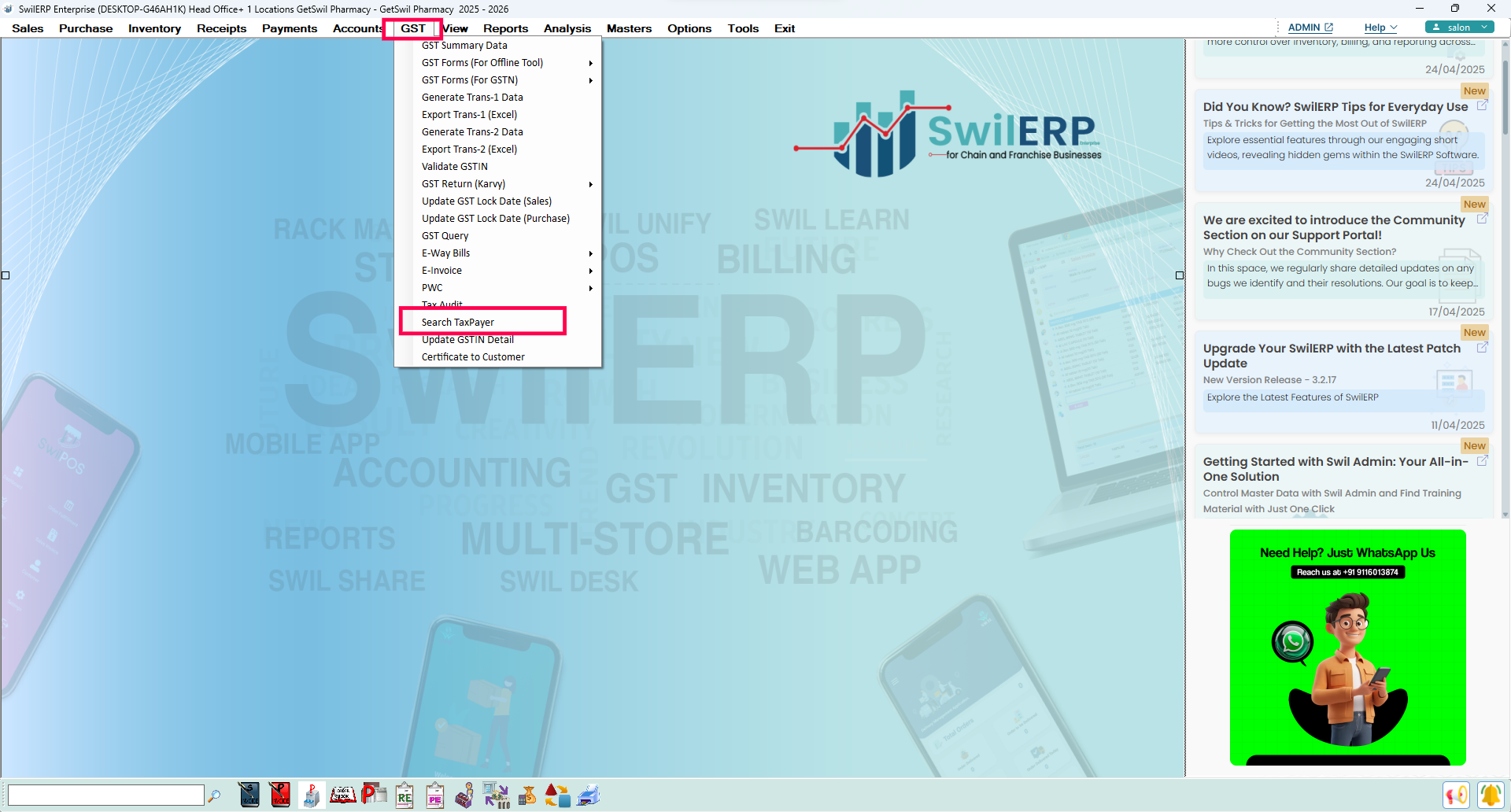
Task: Choose Export Trans-1 (Excel) entry
Action: (x=469, y=115)
